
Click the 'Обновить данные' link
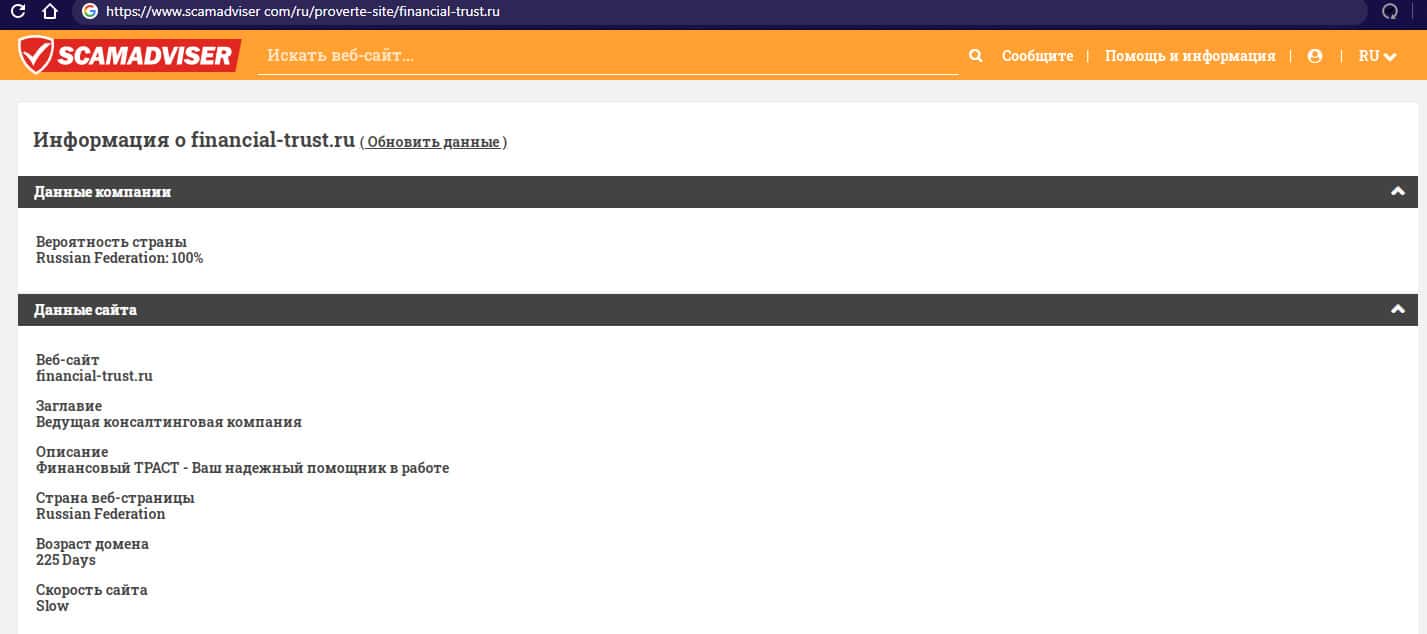[x=433, y=142]
